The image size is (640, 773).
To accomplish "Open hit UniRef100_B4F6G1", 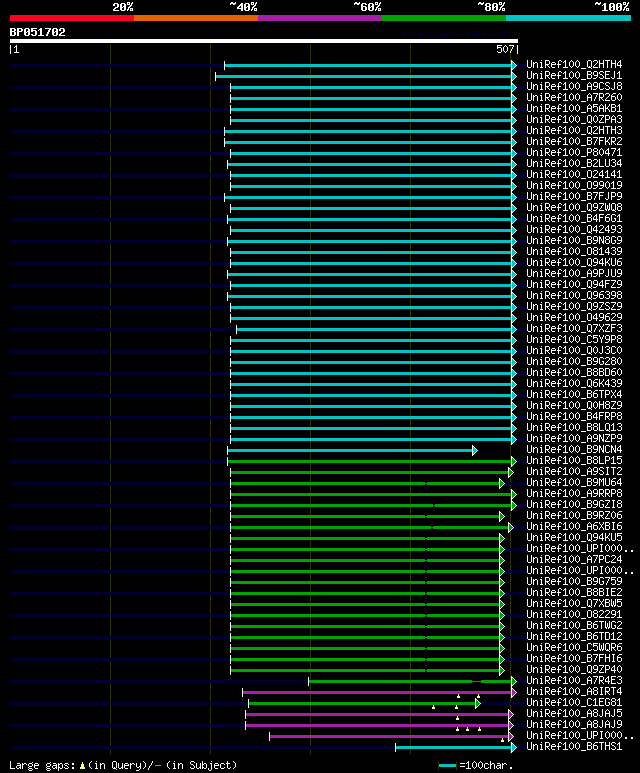I will [574, 218].
